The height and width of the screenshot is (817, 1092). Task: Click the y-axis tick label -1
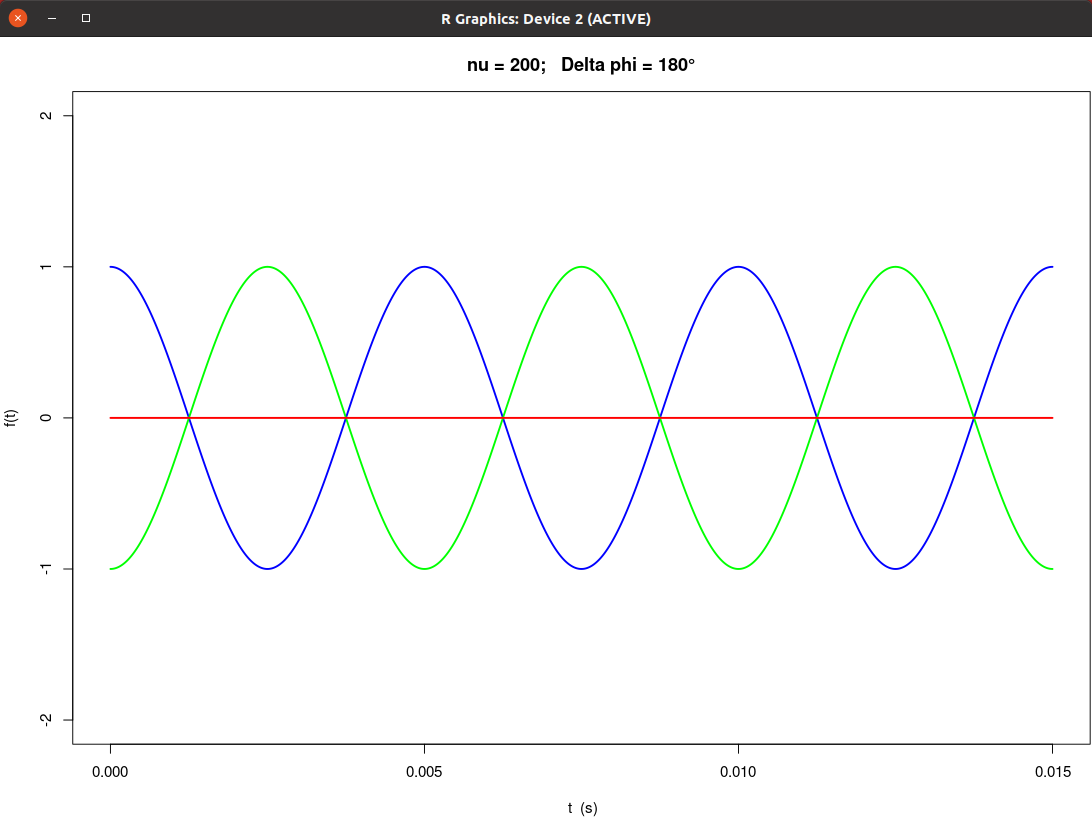click(46, 569)
